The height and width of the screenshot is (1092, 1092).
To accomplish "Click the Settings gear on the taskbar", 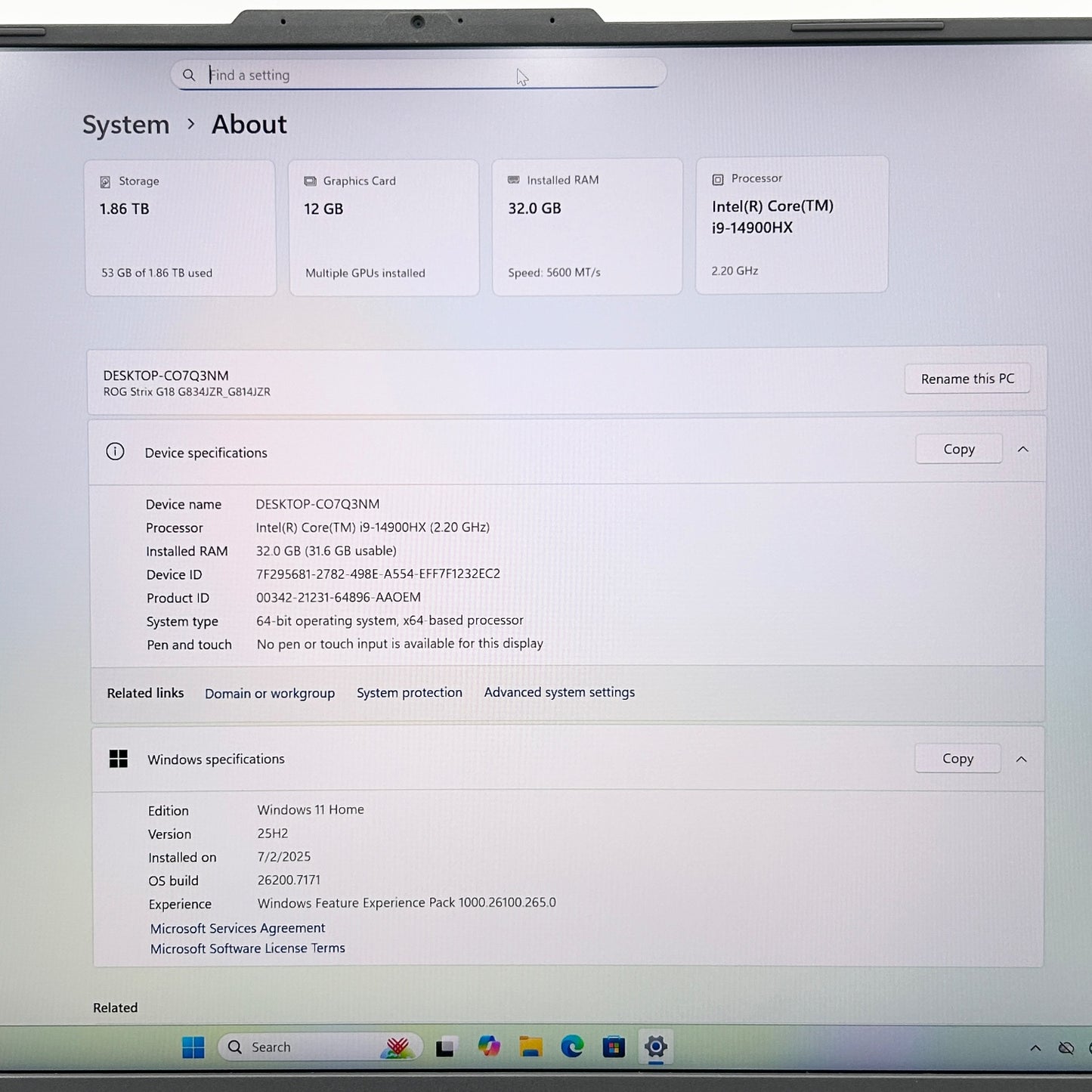I will (x=655, y=1047).
